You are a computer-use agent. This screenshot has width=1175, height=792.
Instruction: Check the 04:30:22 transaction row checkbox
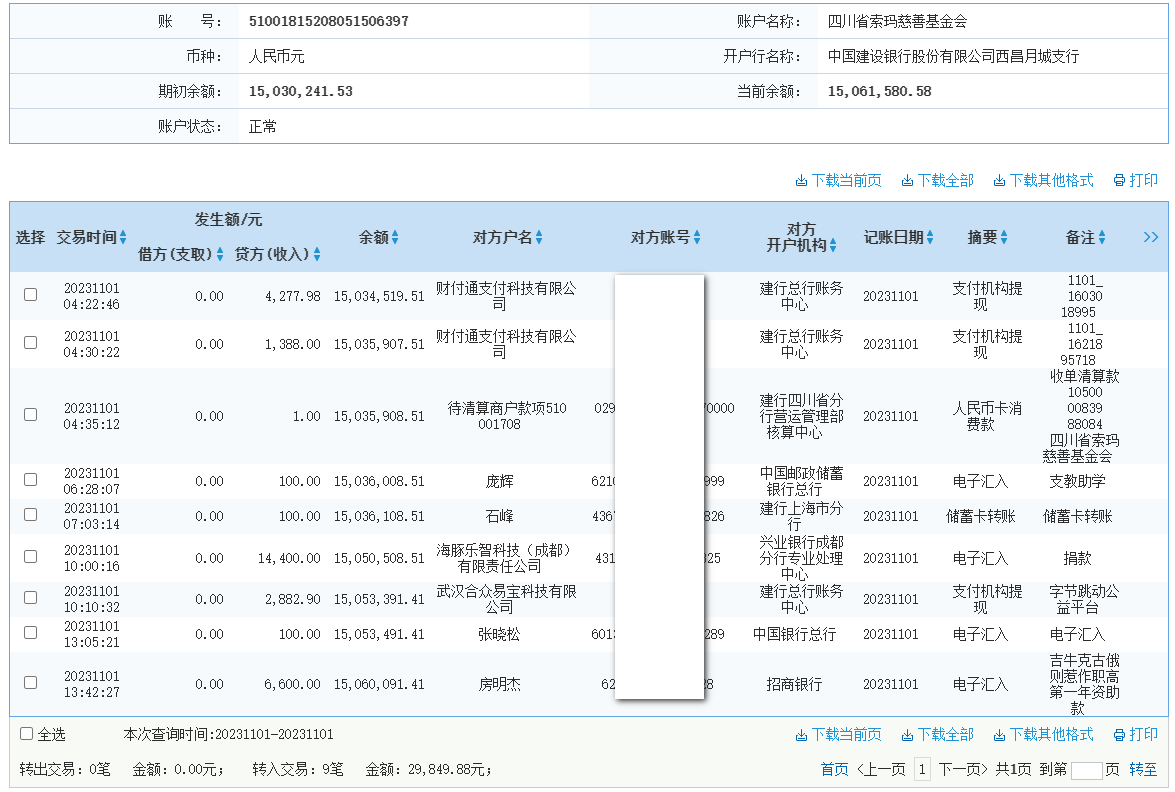(x=31, y=342)
